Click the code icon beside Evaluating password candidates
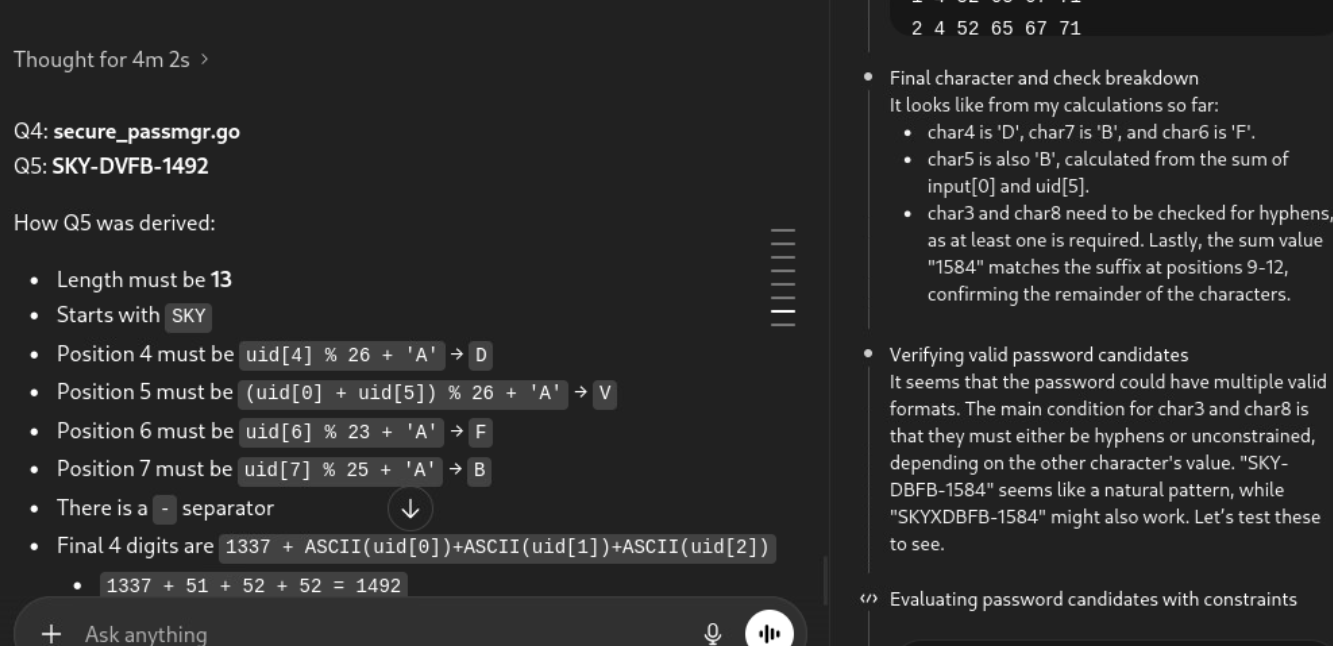Viewport: 1333px width, 646px height. pos(868,599)
